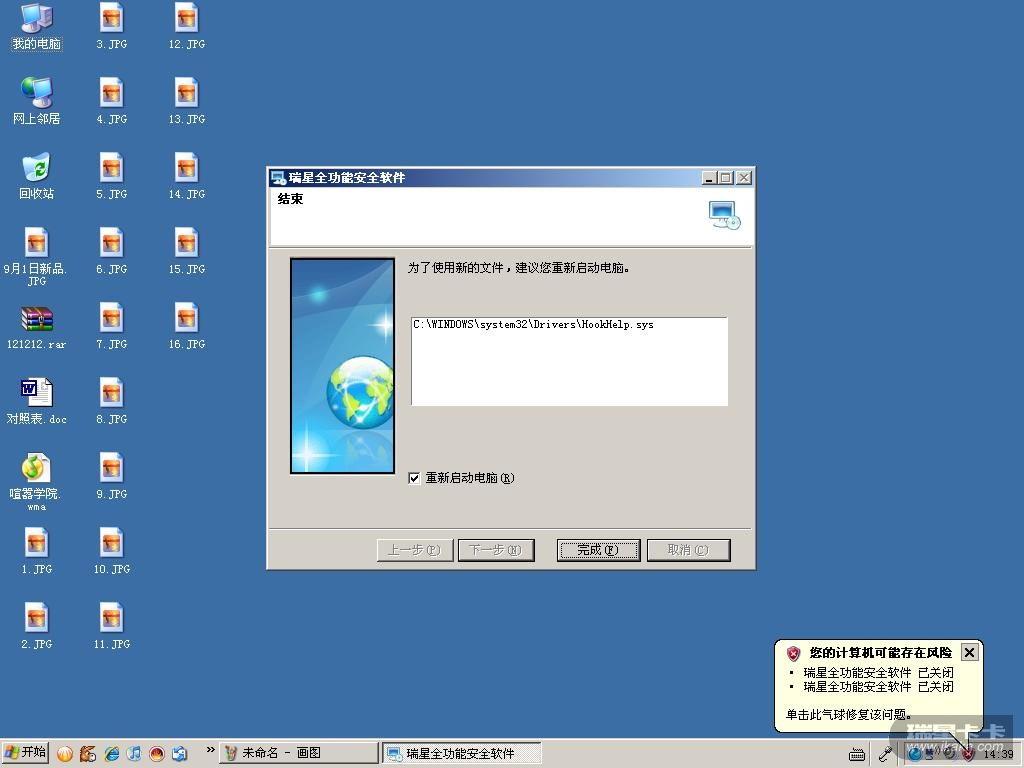Click the 上一步(P) back button

pos(415,550)
